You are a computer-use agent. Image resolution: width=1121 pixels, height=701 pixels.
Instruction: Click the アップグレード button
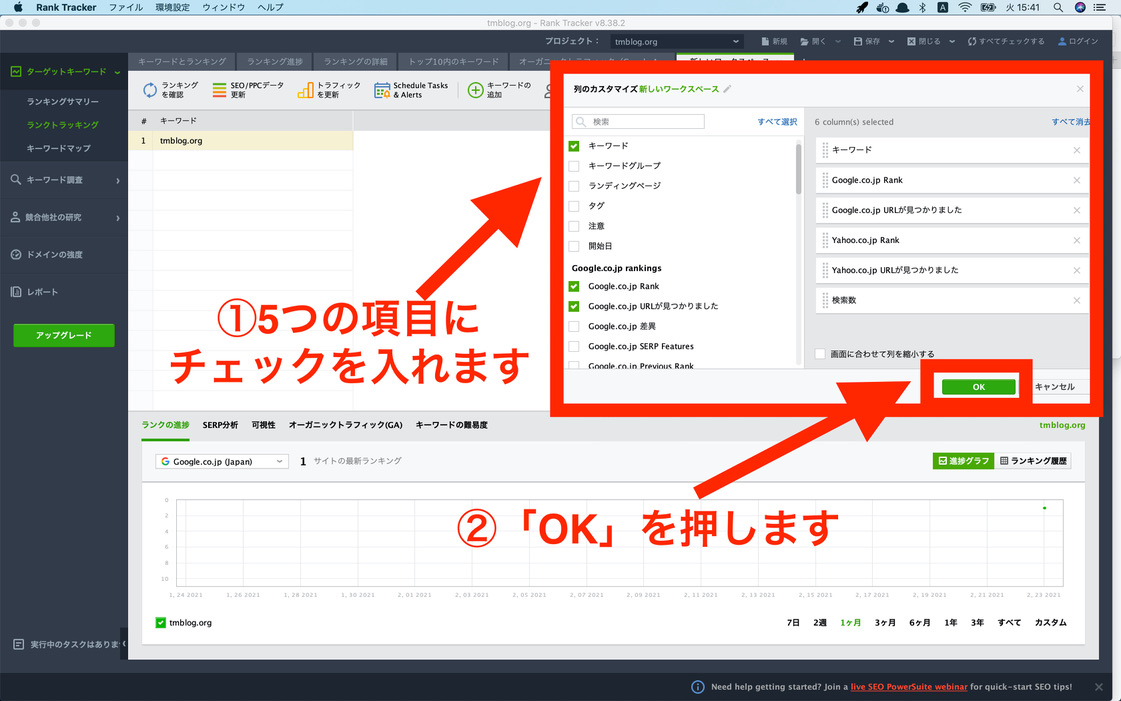click(64, 335)
